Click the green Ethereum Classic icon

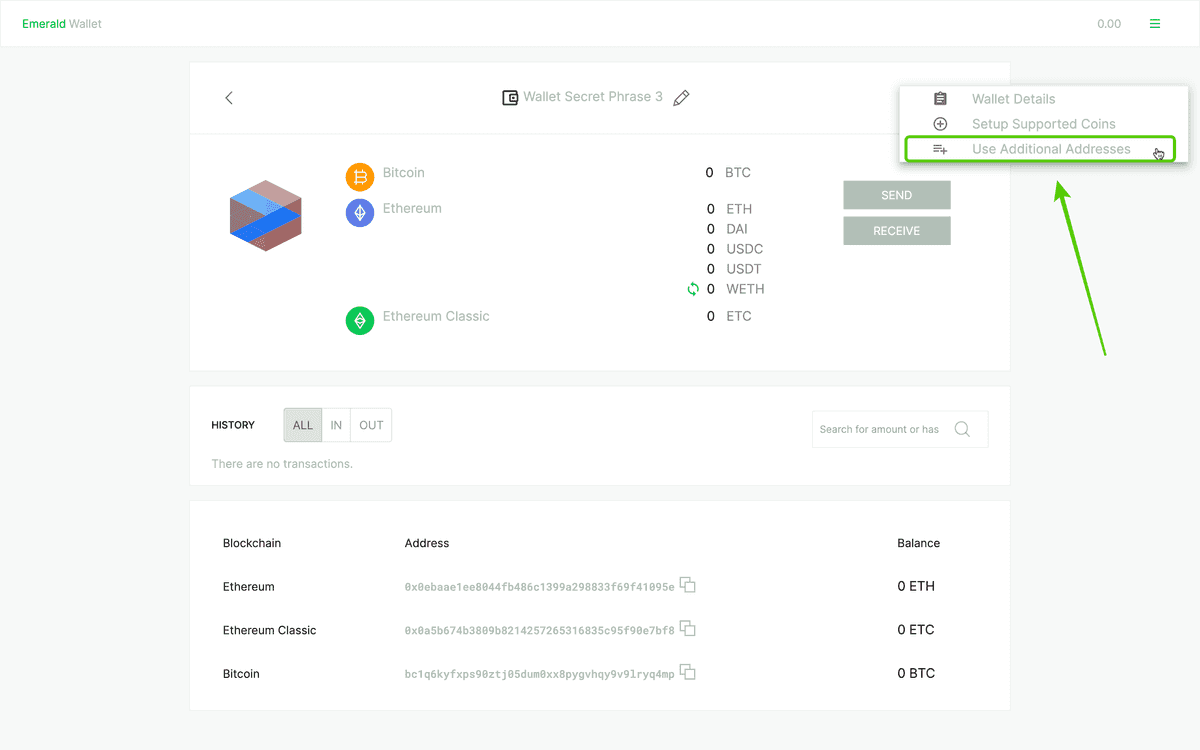coord(360,320)
